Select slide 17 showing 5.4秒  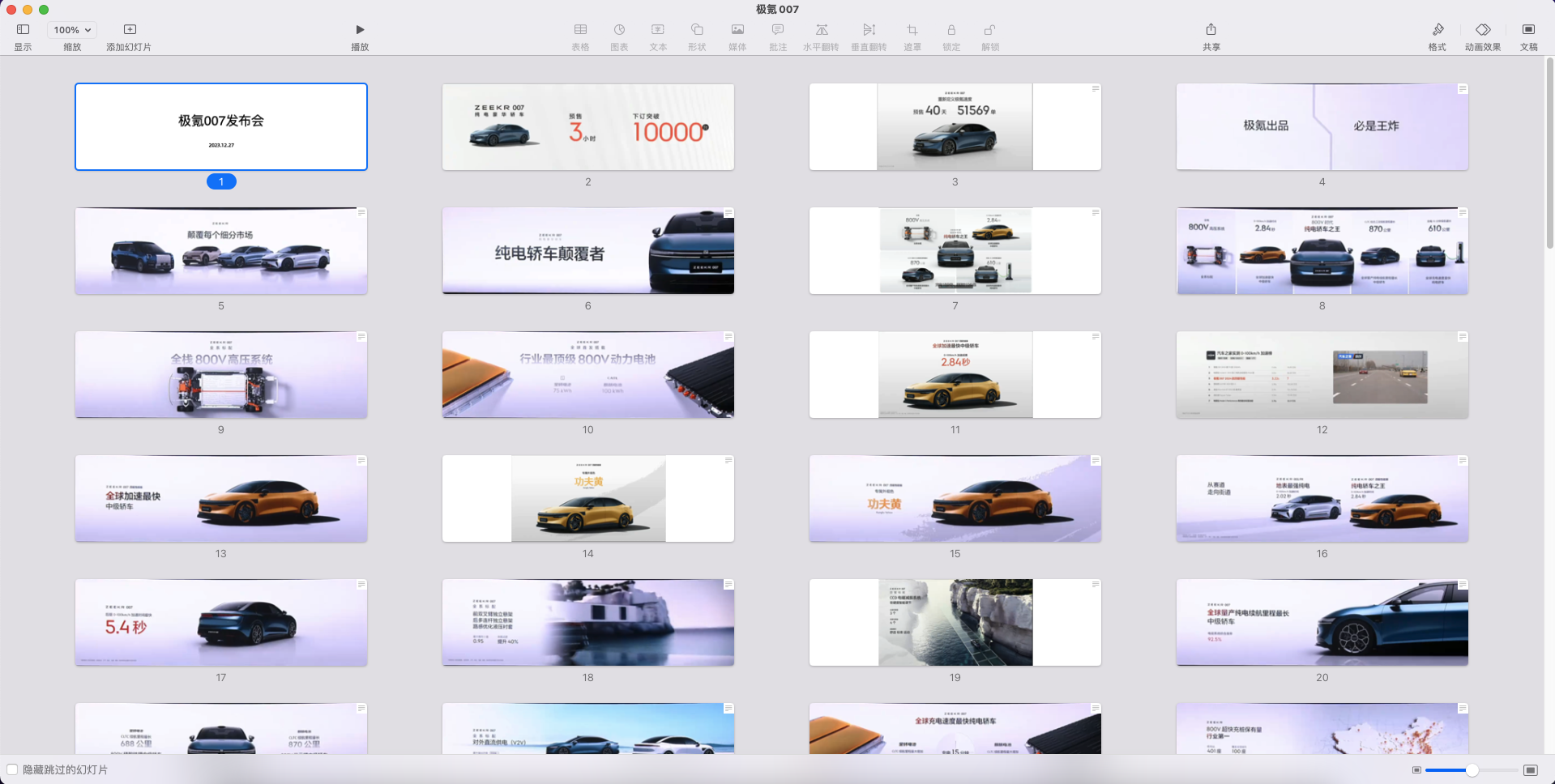click(x=221, y=622)
